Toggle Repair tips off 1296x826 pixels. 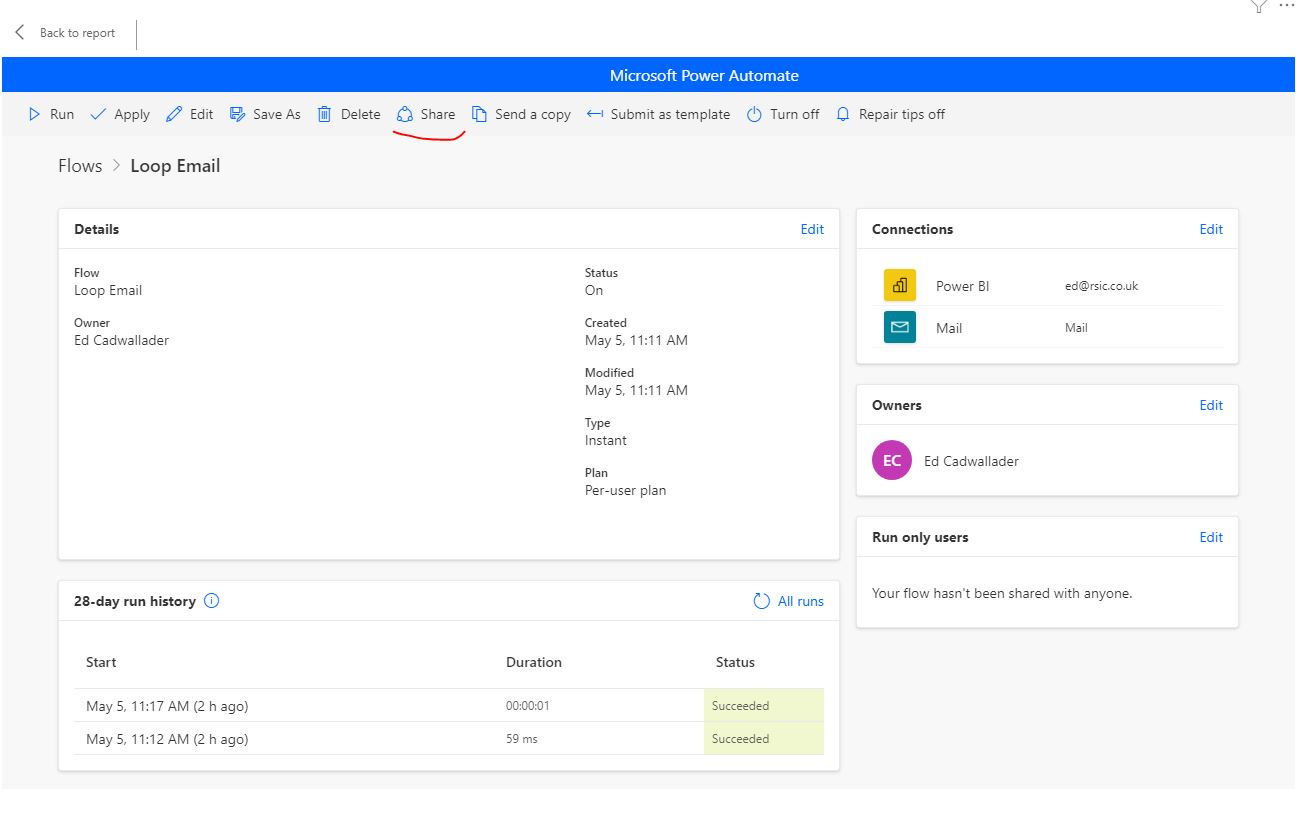coord(890,114)
